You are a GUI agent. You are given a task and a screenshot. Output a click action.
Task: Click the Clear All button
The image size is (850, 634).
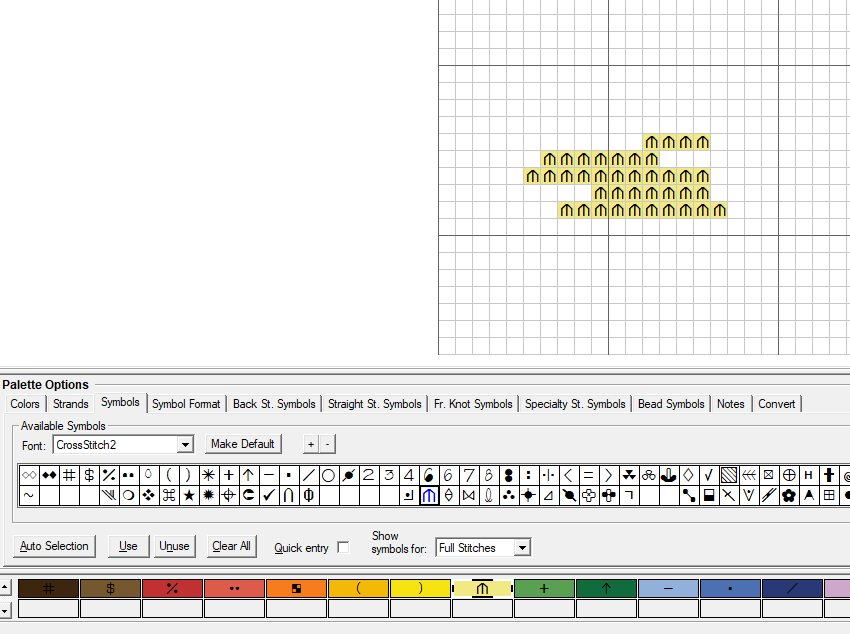coord(231,546)
